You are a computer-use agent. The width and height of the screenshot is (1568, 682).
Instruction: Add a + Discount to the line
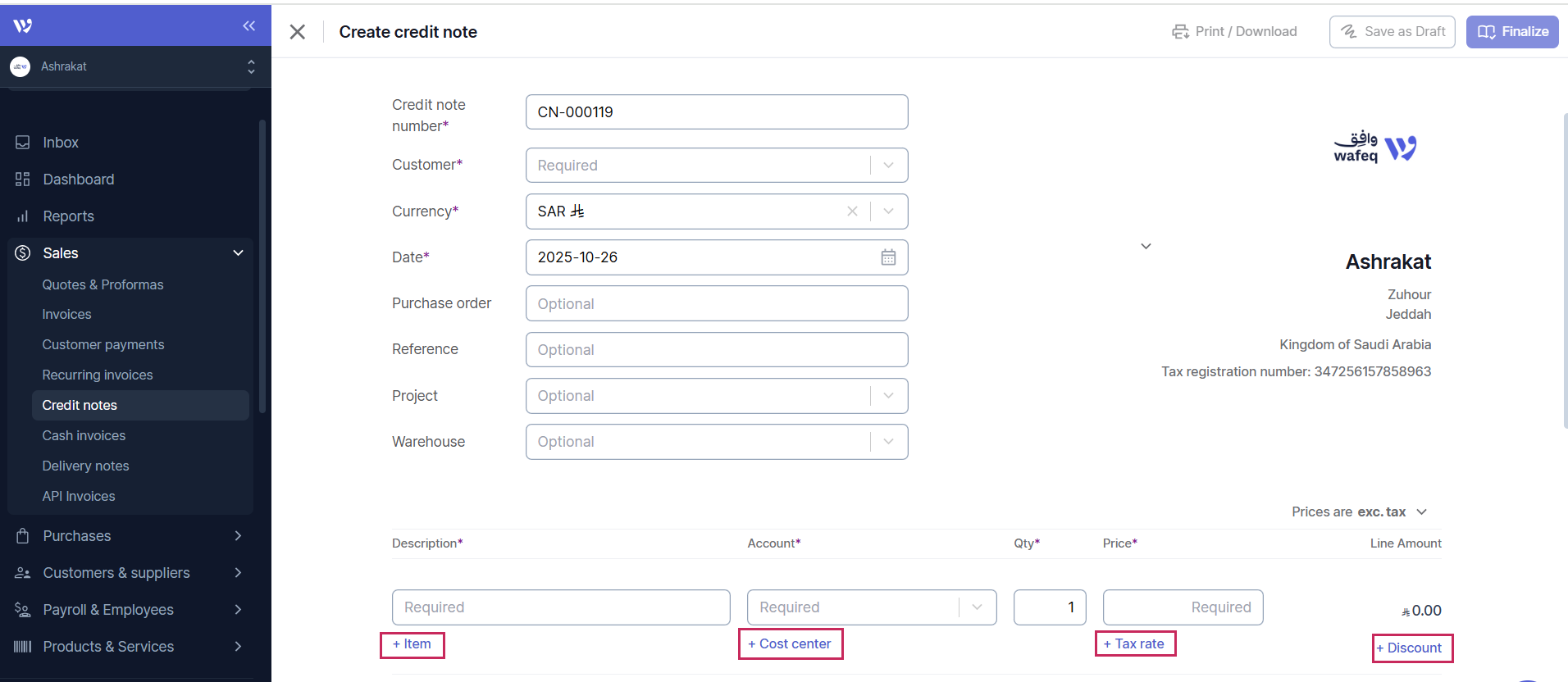(x=1411, y=648)
